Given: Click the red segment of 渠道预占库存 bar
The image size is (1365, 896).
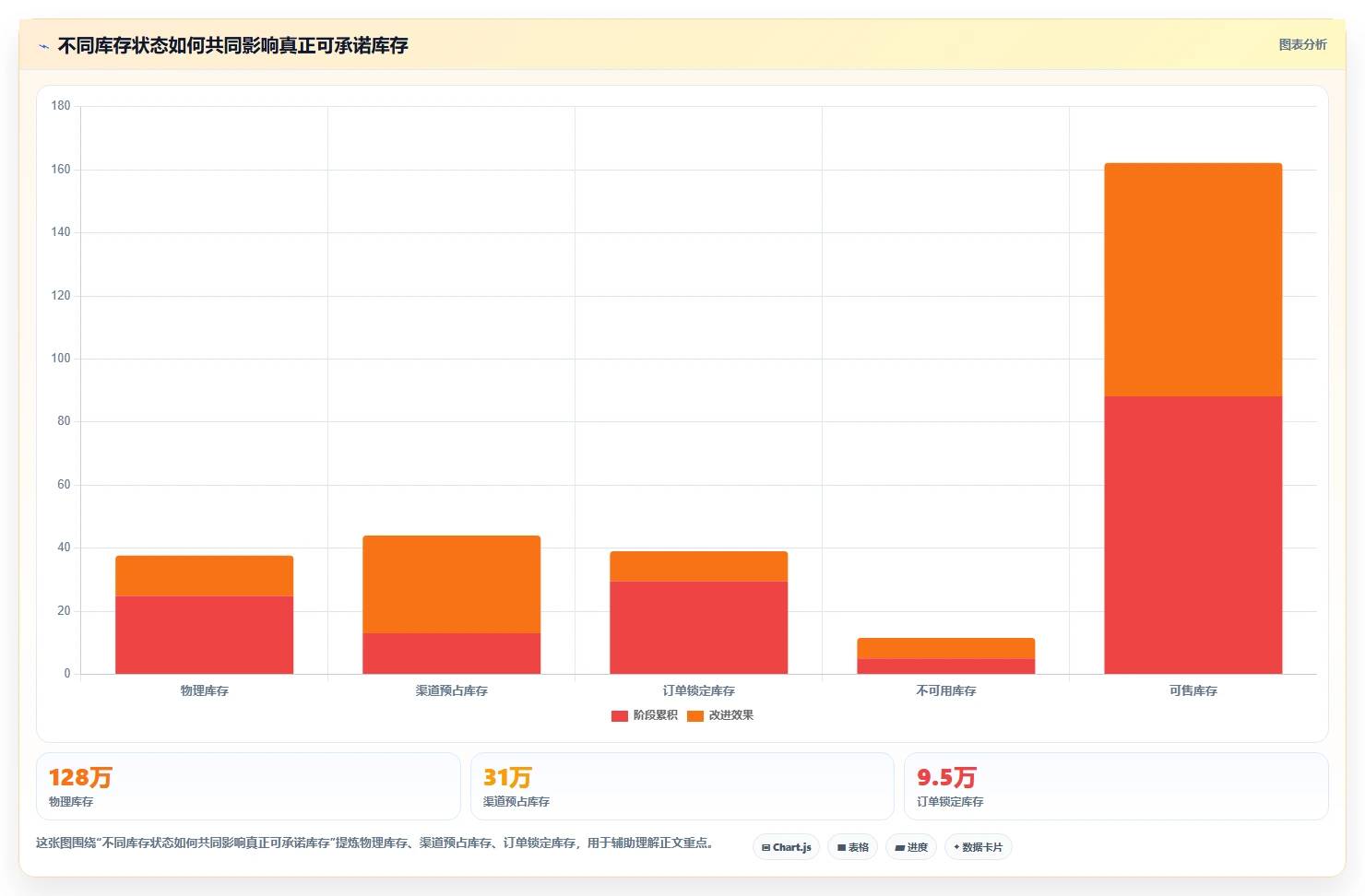Looking at the screenshot, I should (451, 654).
